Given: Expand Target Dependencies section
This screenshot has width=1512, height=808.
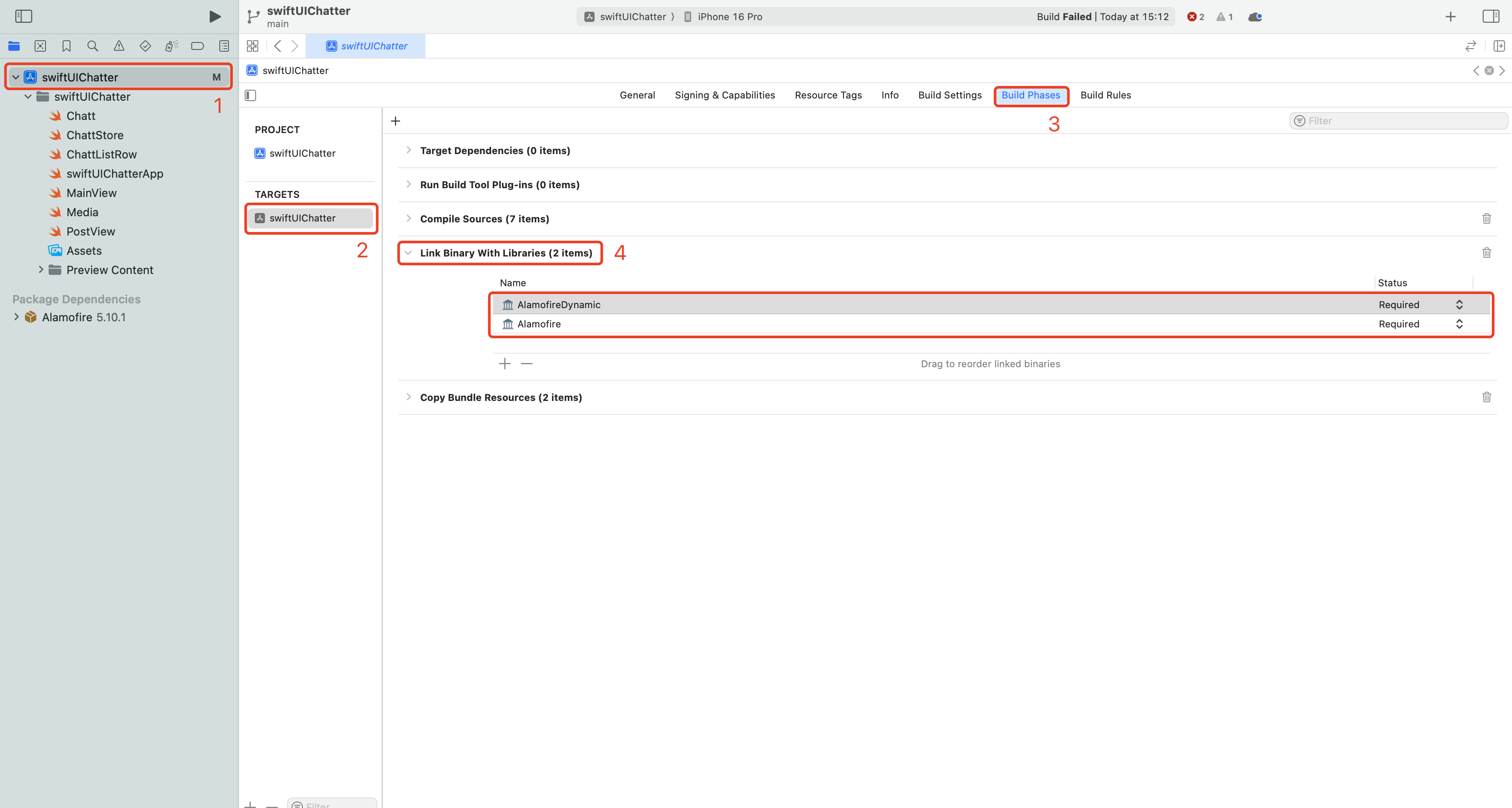Looking at the screenshot, I should [408, 150].
